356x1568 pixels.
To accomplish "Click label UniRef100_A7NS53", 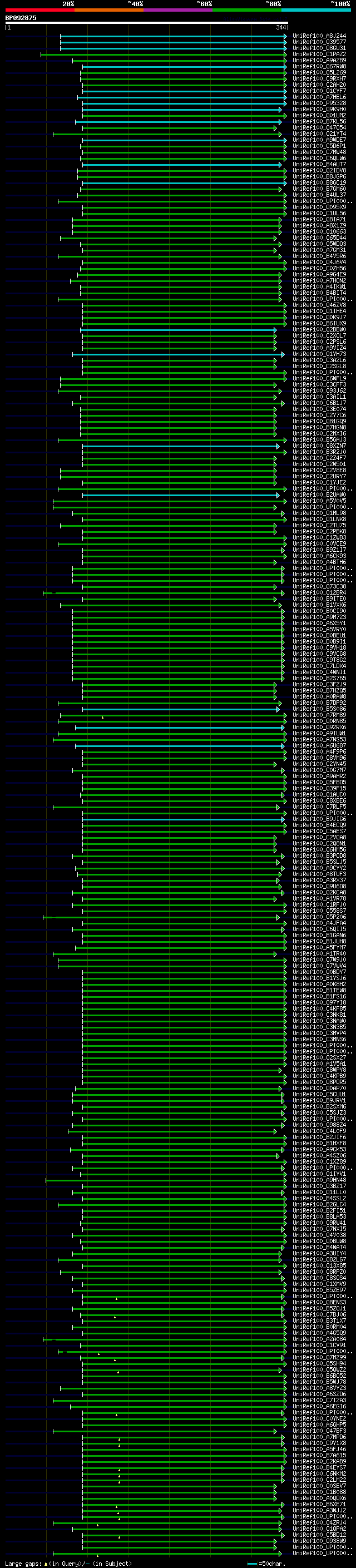I will coord(319,740).
